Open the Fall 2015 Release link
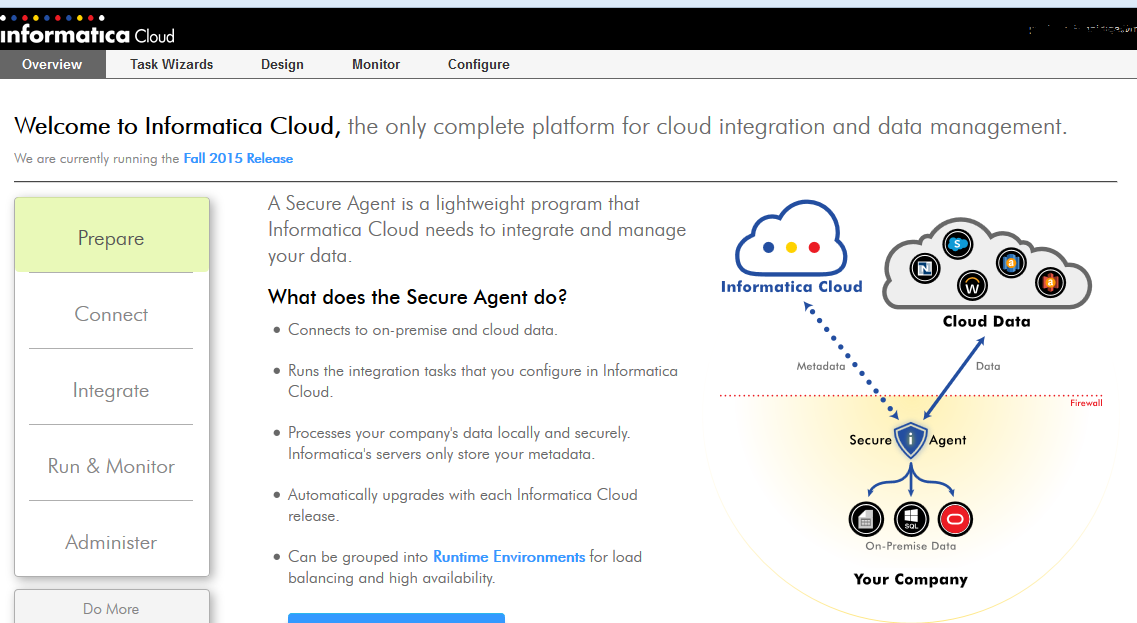Viewport: 1137px width, 623px height. click(x=238, y=158)
